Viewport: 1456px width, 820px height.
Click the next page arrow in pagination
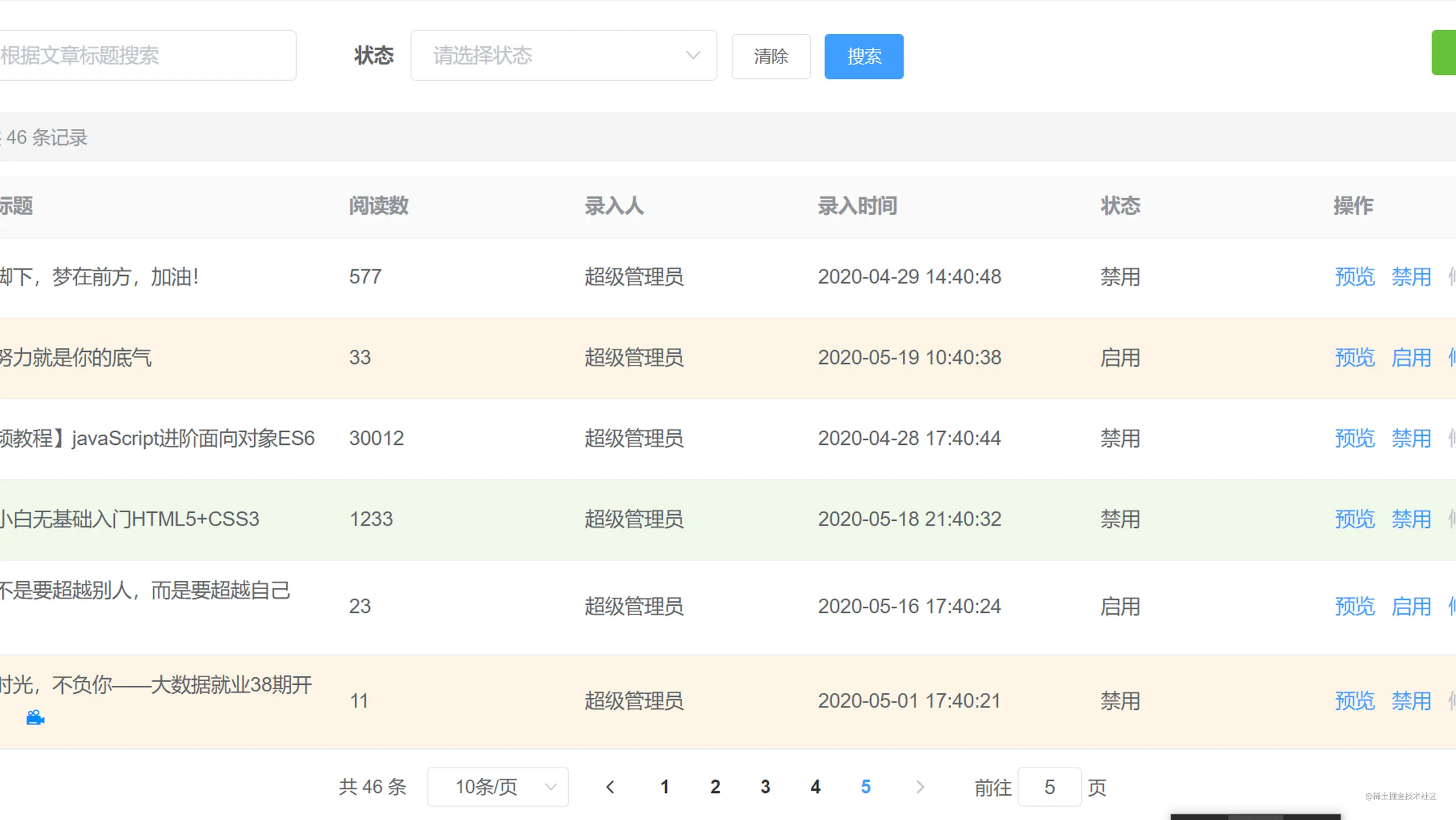(x=920, y=787)
